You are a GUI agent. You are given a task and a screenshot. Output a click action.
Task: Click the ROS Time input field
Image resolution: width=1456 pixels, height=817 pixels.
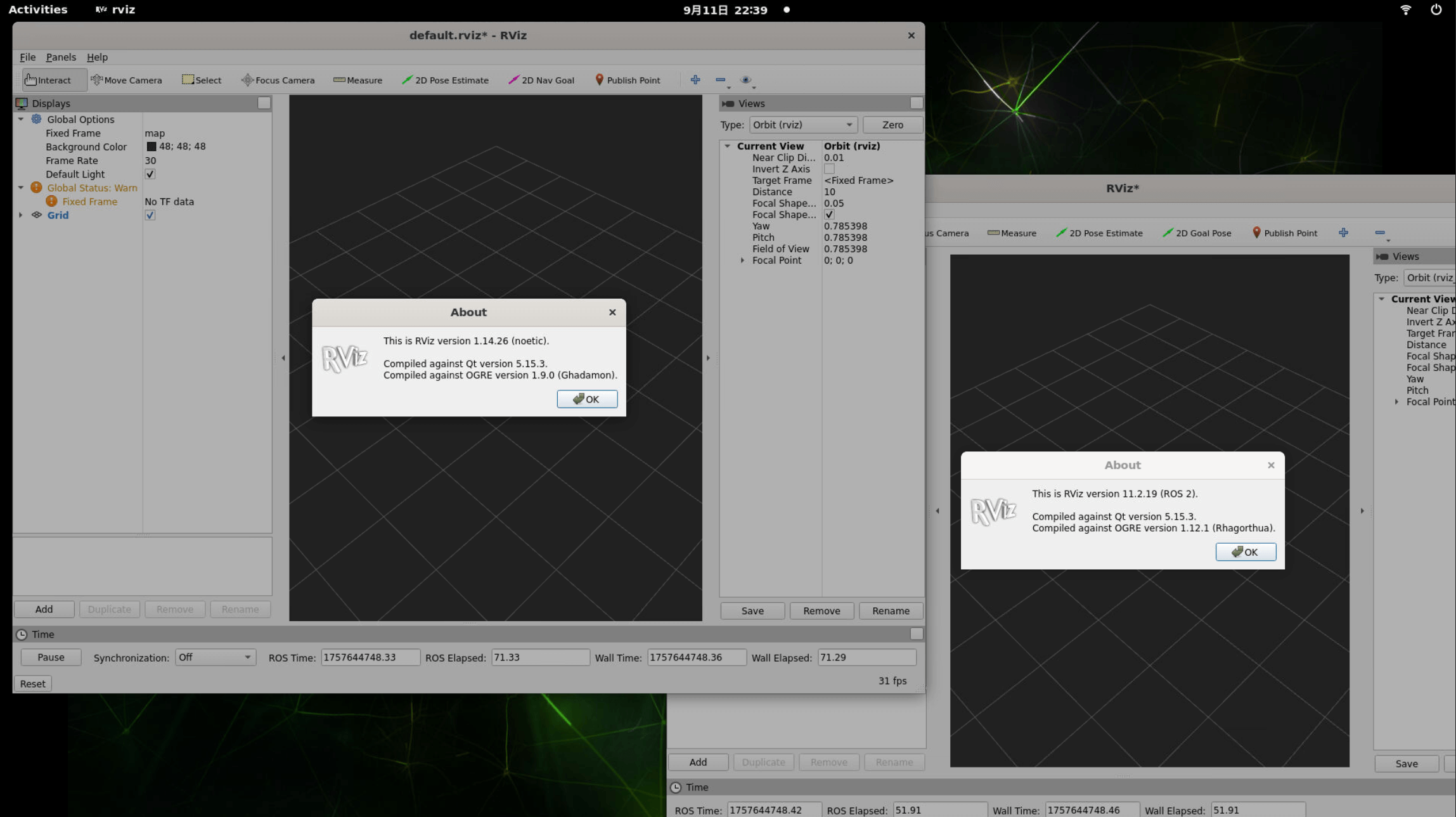point(370,657)
